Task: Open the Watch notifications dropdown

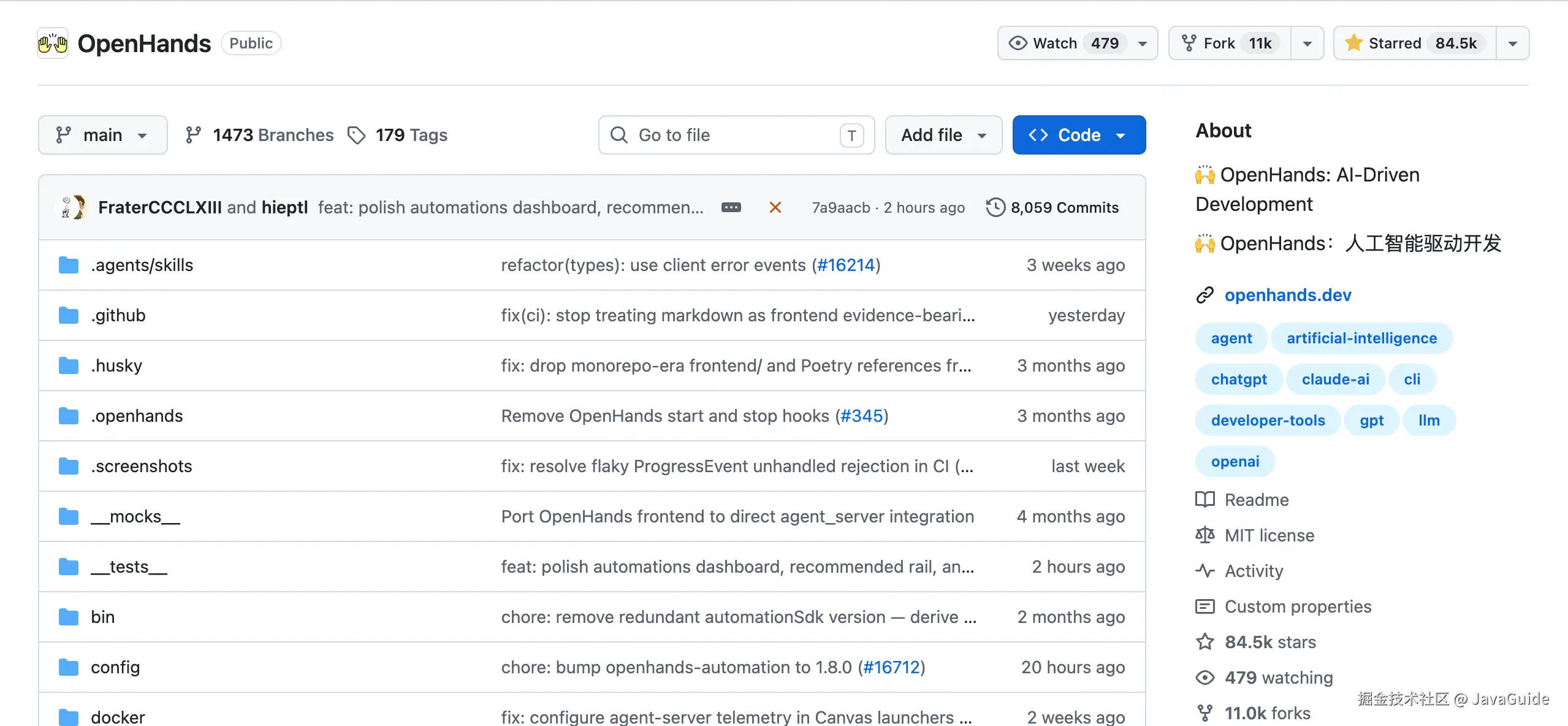Action: coord(1078,44)
